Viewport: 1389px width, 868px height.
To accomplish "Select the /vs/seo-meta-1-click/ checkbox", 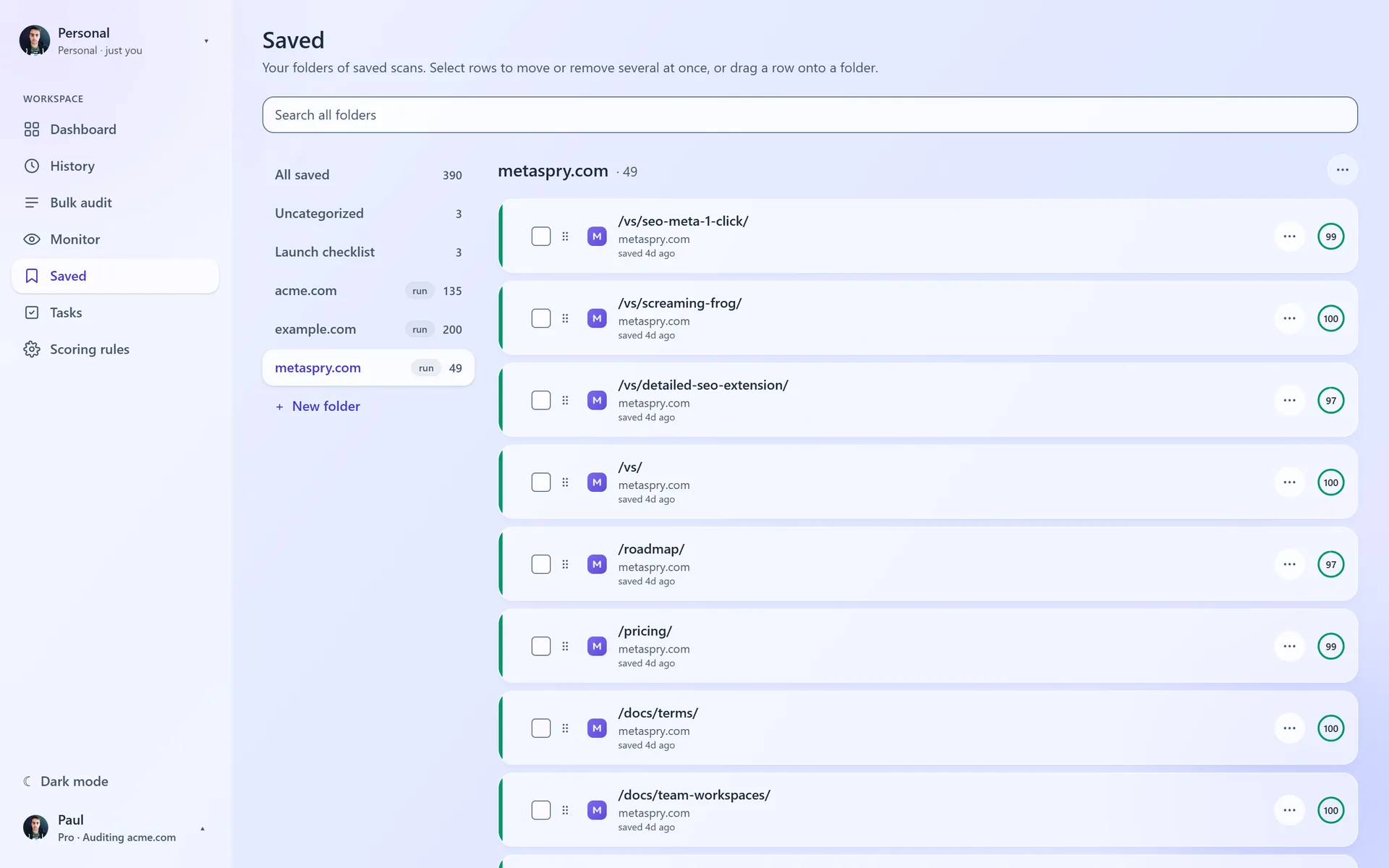I will 541,237.
